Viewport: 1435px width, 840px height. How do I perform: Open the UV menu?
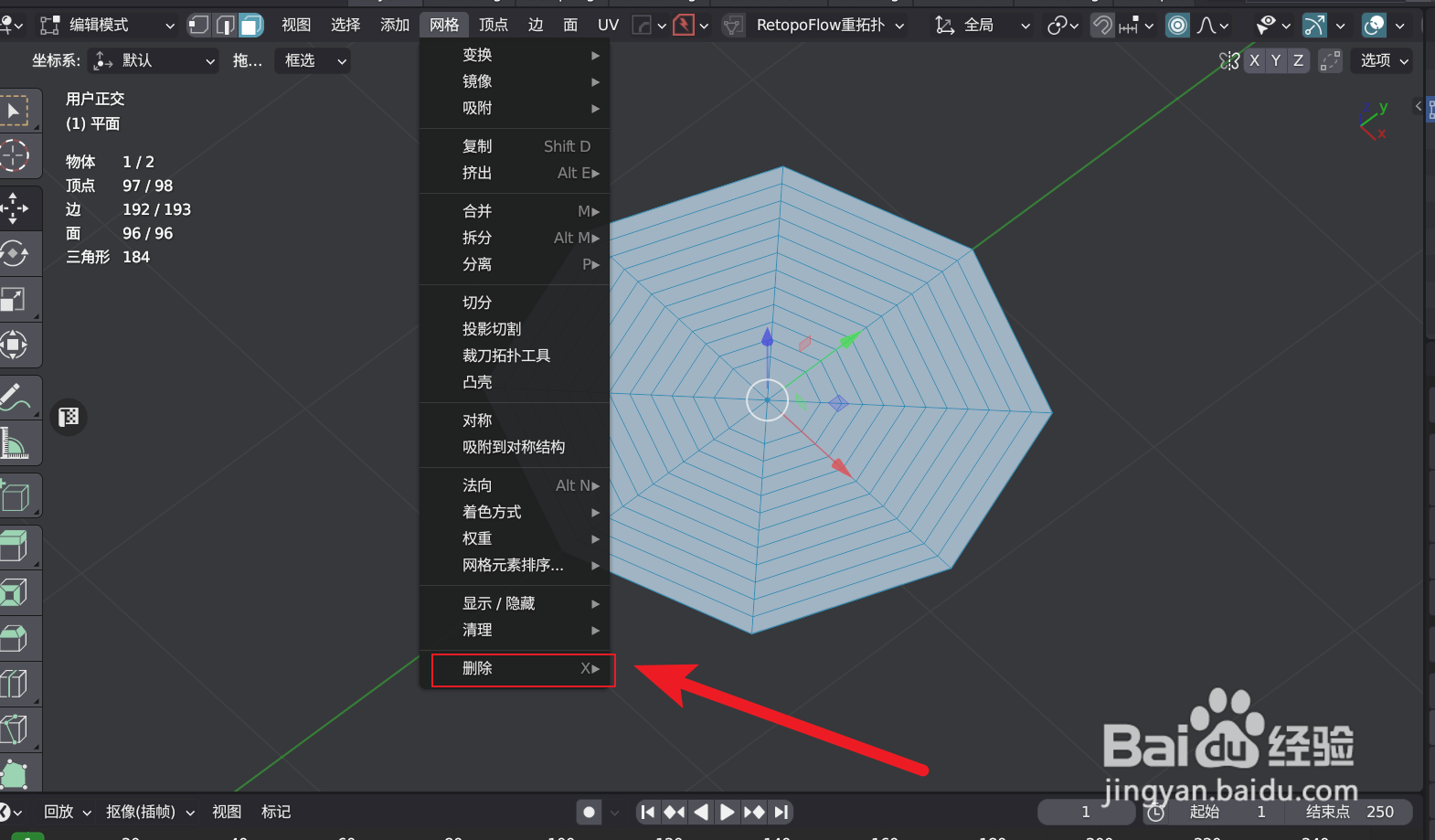[608, 25]
